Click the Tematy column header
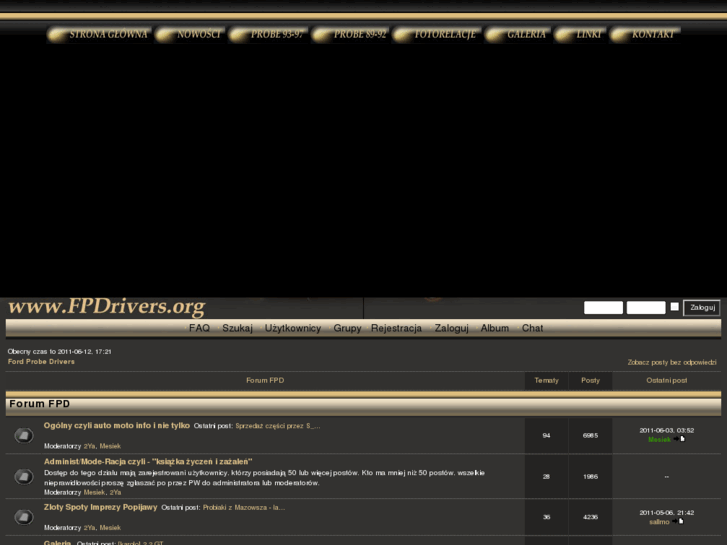 (x=546, y=380)
